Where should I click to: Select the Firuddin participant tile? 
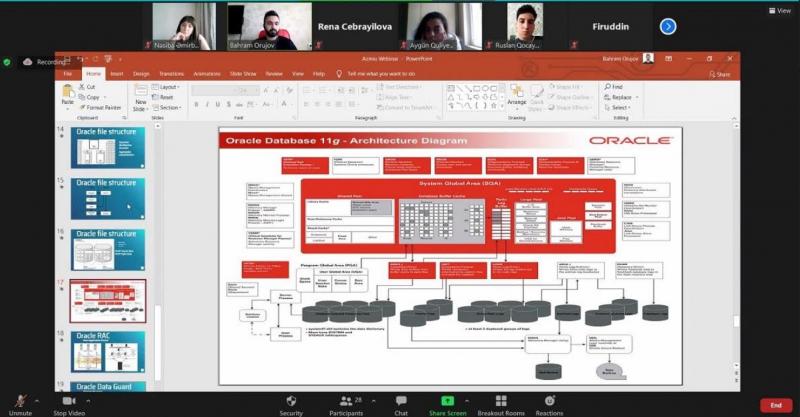[x=610, y=27]
